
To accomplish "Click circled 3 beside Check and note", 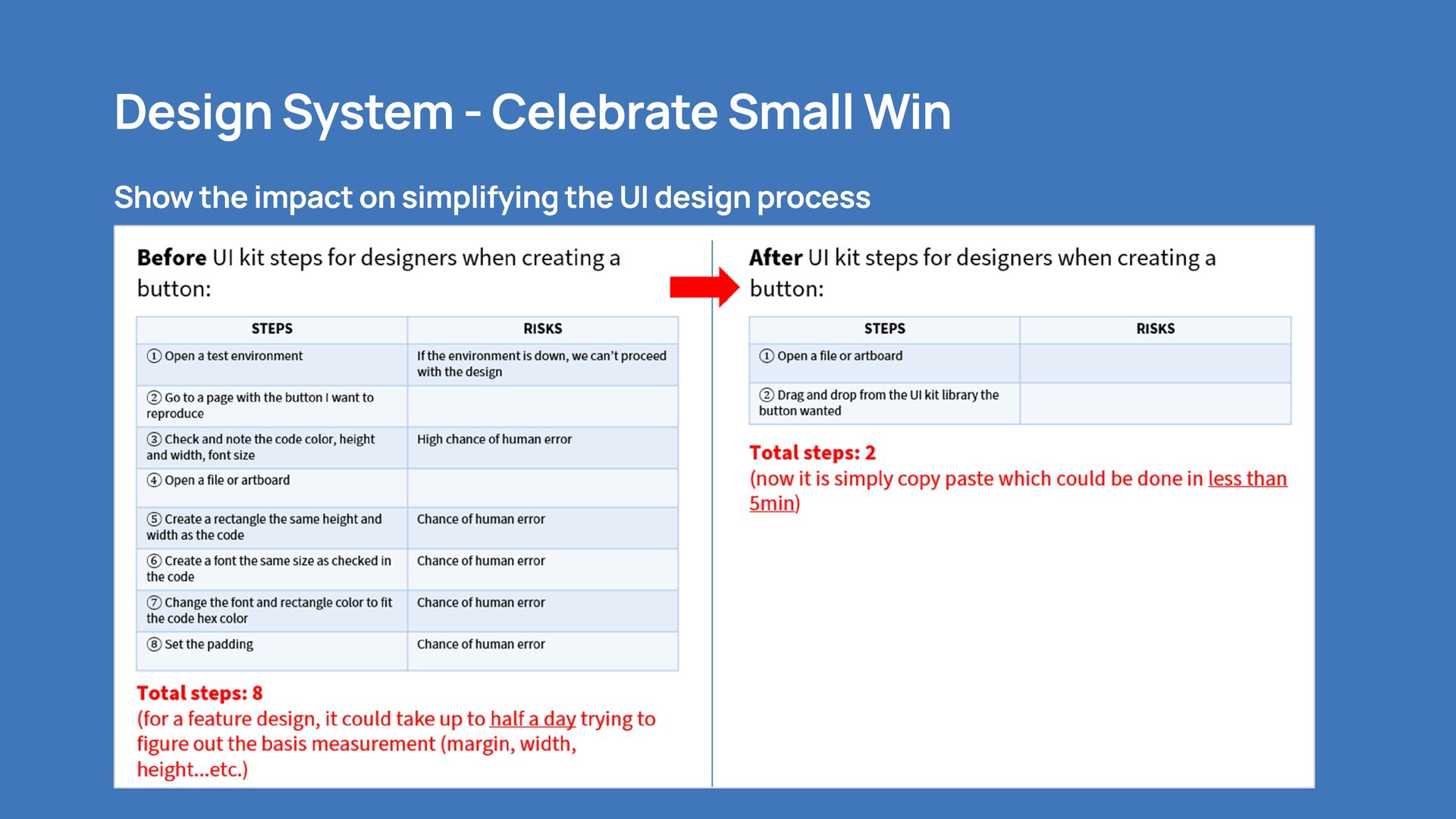I will [x=154, y=439].
